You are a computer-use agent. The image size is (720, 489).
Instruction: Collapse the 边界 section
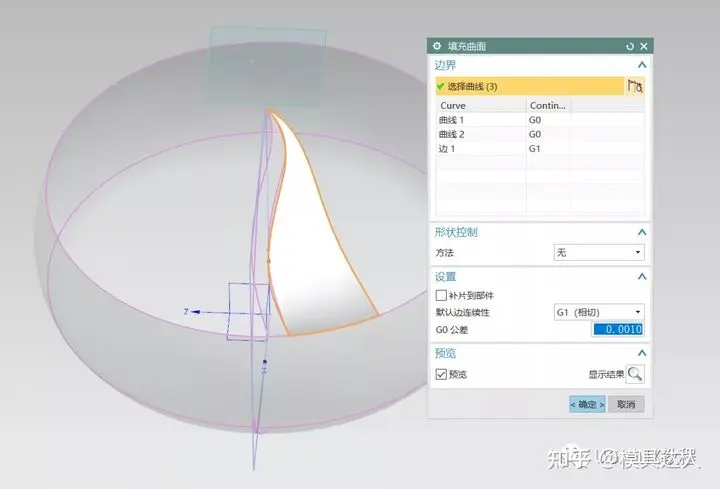coord(641,65)
